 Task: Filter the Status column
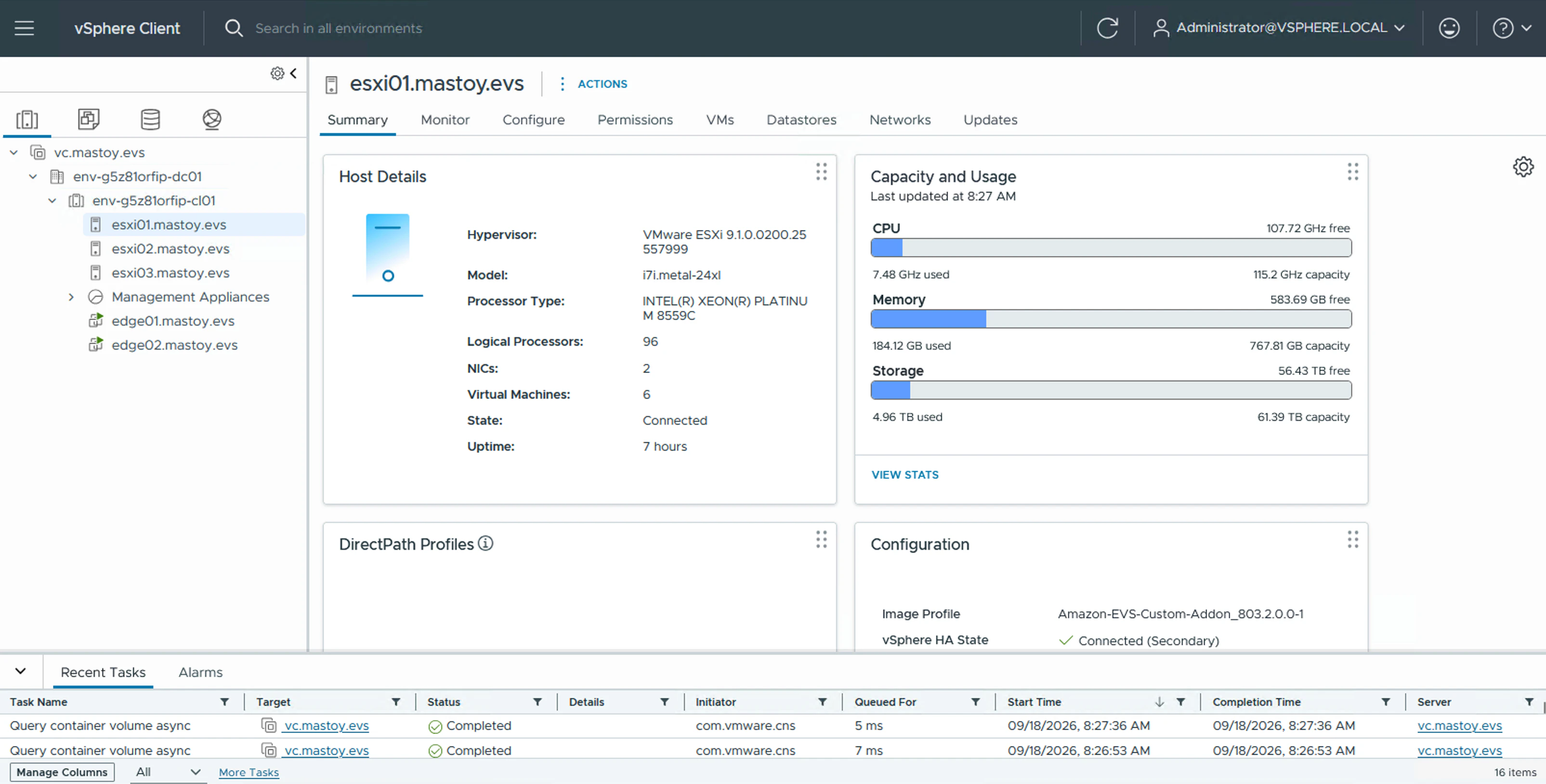click(x=538, y=702)
